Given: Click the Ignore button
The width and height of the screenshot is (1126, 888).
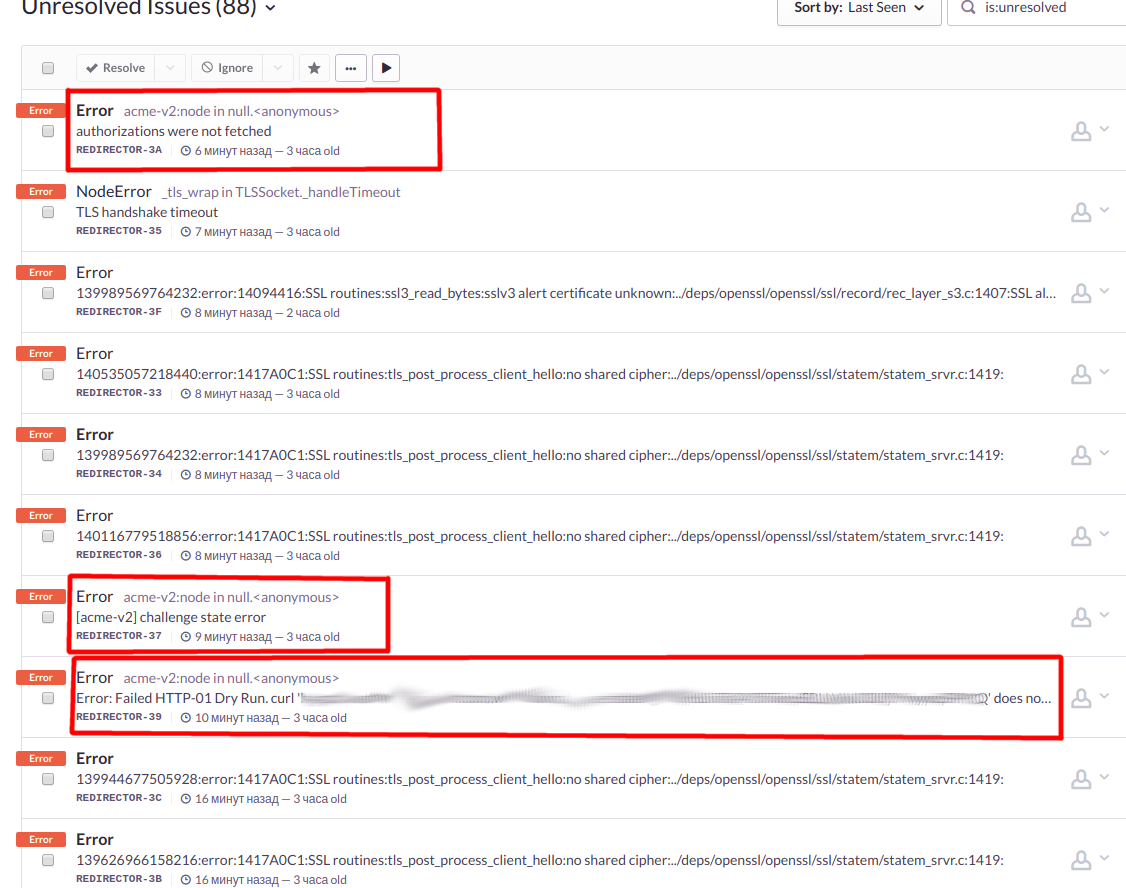Looking at the screenshot, I should coord(227,68).
